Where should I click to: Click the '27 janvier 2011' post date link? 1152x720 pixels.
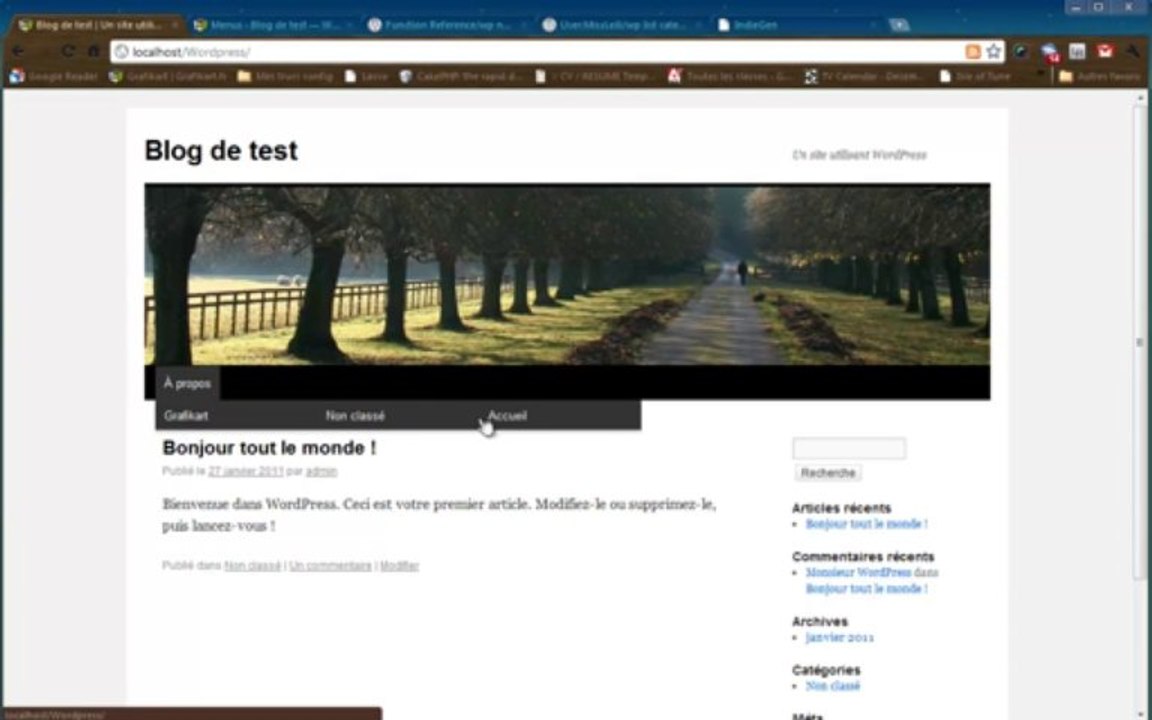point(245,472)
